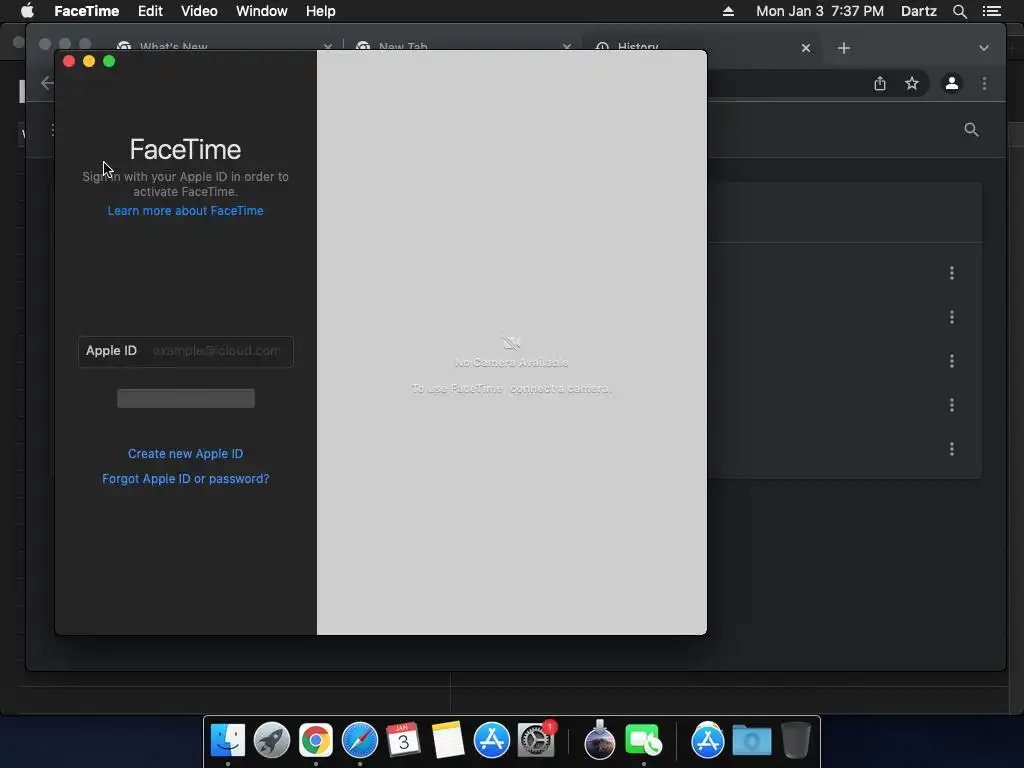Click the FaceTime heading text
The image size is (1024, 768).
(x=185, y=150)
